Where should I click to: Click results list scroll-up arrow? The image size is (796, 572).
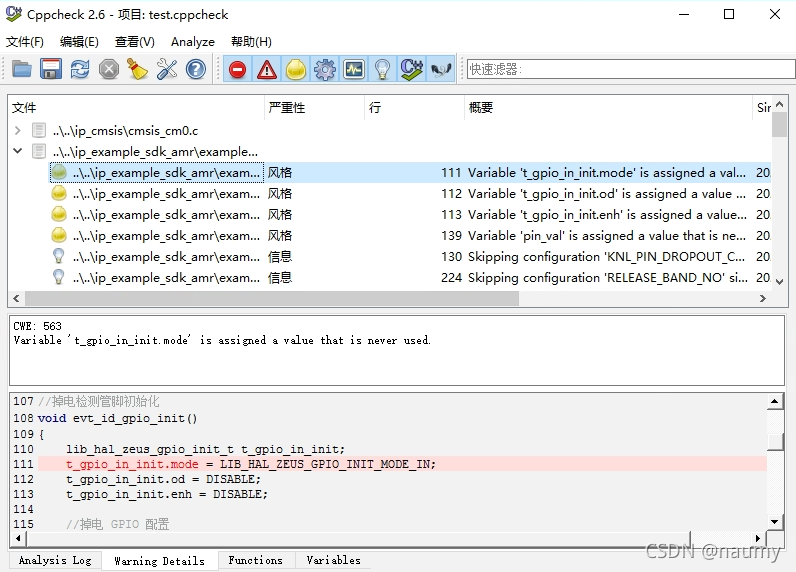click(x=780, y=104)
